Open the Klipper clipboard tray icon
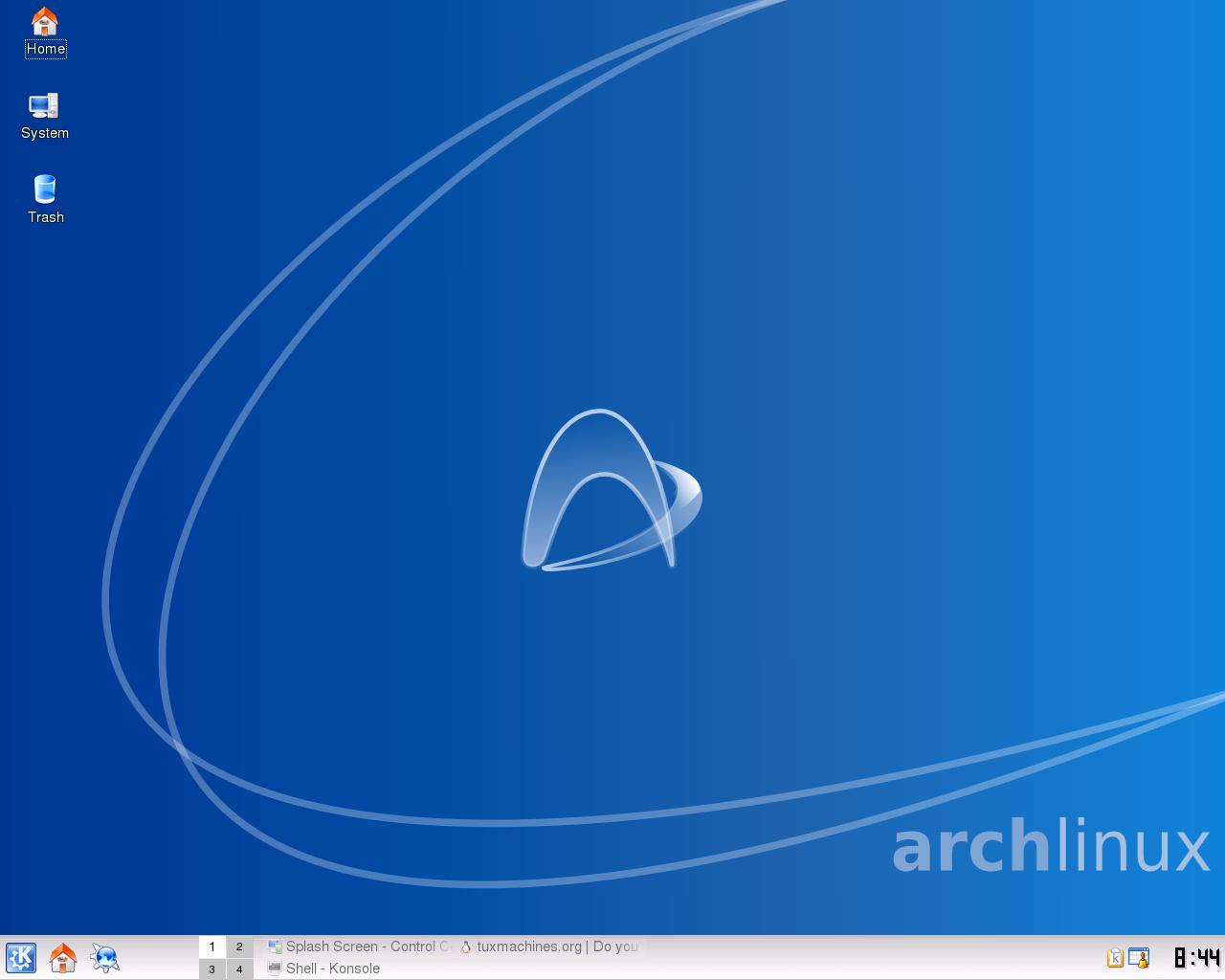 (x=1115, y=958)
